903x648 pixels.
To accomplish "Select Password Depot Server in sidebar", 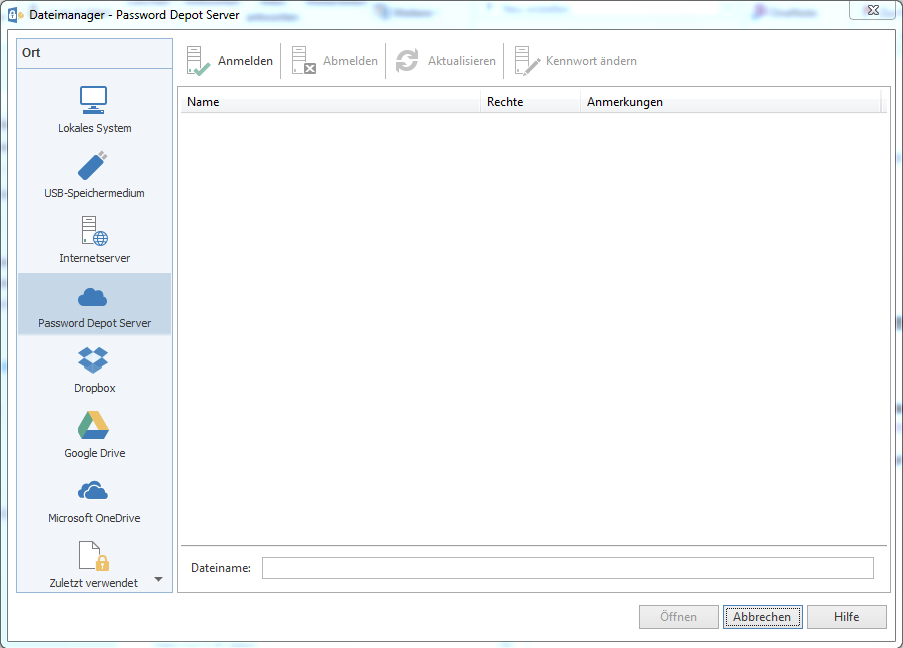I will click(x=94, y=304).
